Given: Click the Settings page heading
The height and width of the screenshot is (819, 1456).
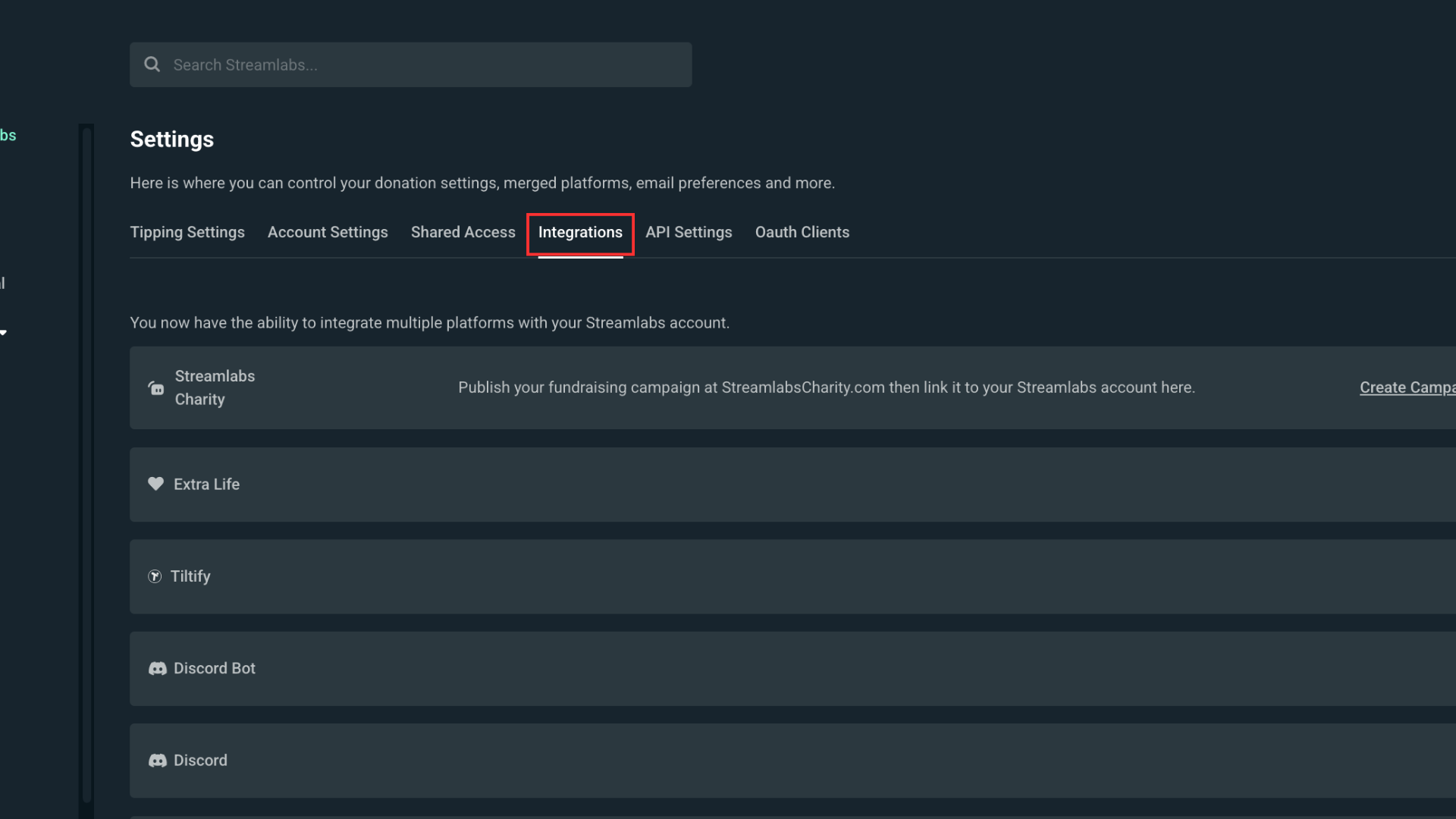Looking at the screenshot, I should [x=171, y=140].
